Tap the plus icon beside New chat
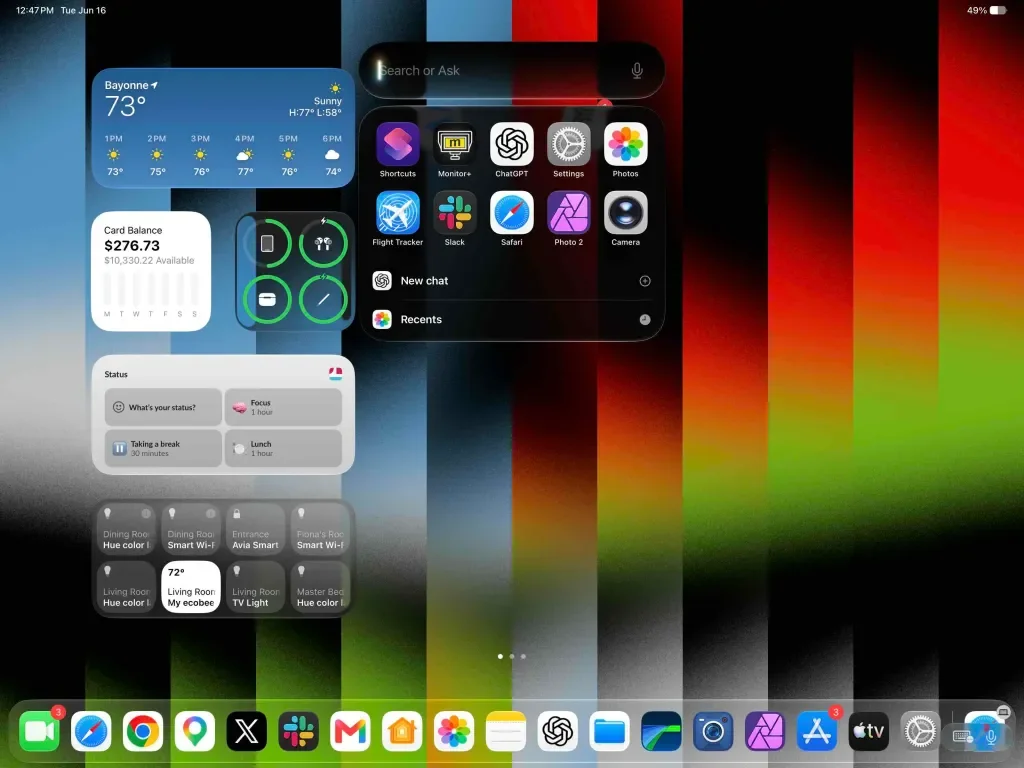The height and width of the screenshot is (768, 1024). (645, 281)
